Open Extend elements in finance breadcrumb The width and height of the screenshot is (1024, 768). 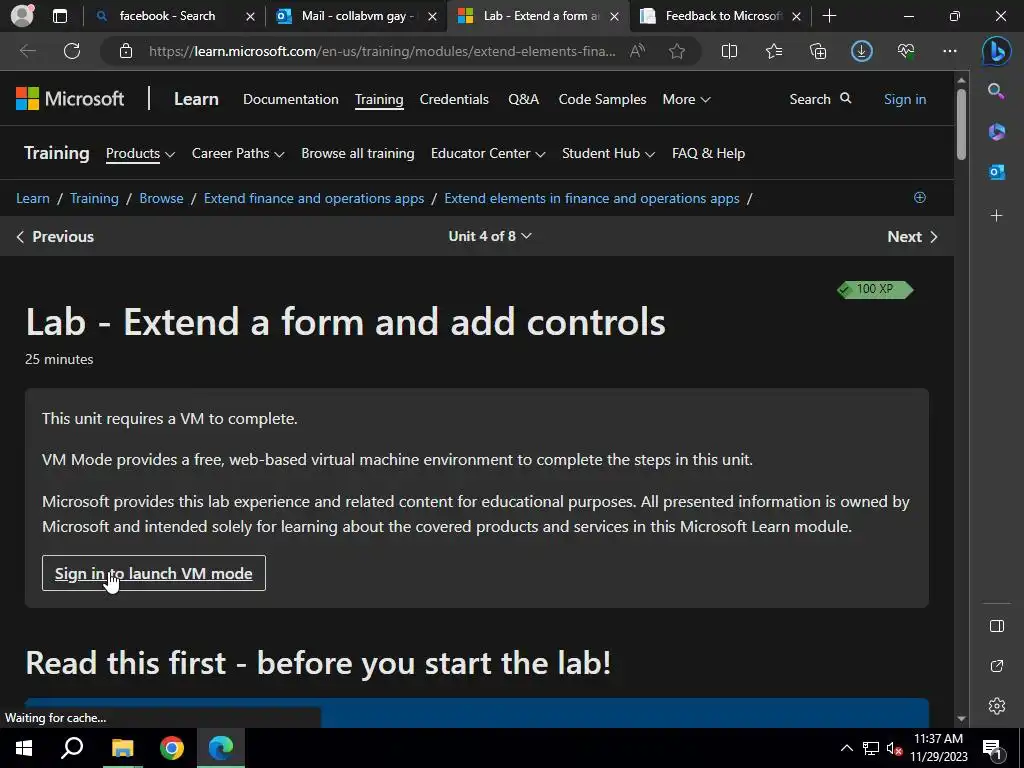[x=592, y=199]
